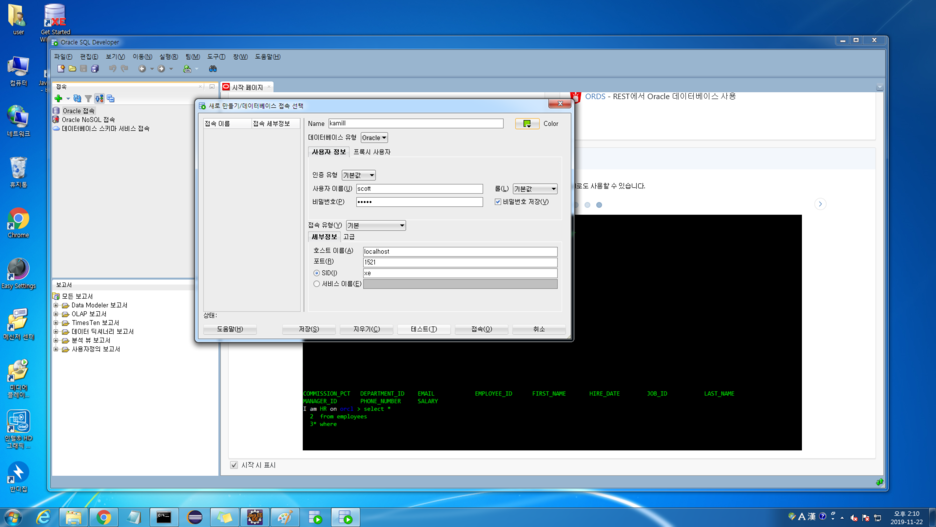Click the Back navigation circle icon
Viewport: 936px width, 527px height.
pyautogui.click(x=142, y=69)
